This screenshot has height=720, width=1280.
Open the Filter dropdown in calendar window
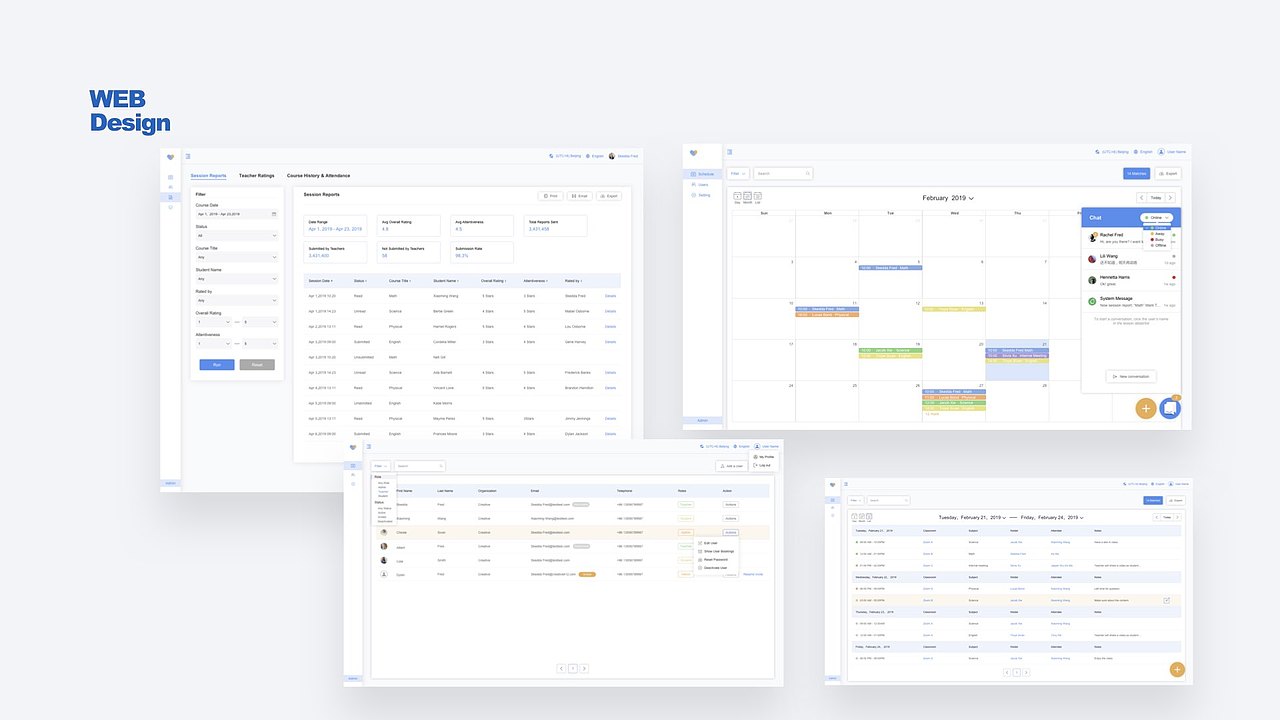pos(738,174)
